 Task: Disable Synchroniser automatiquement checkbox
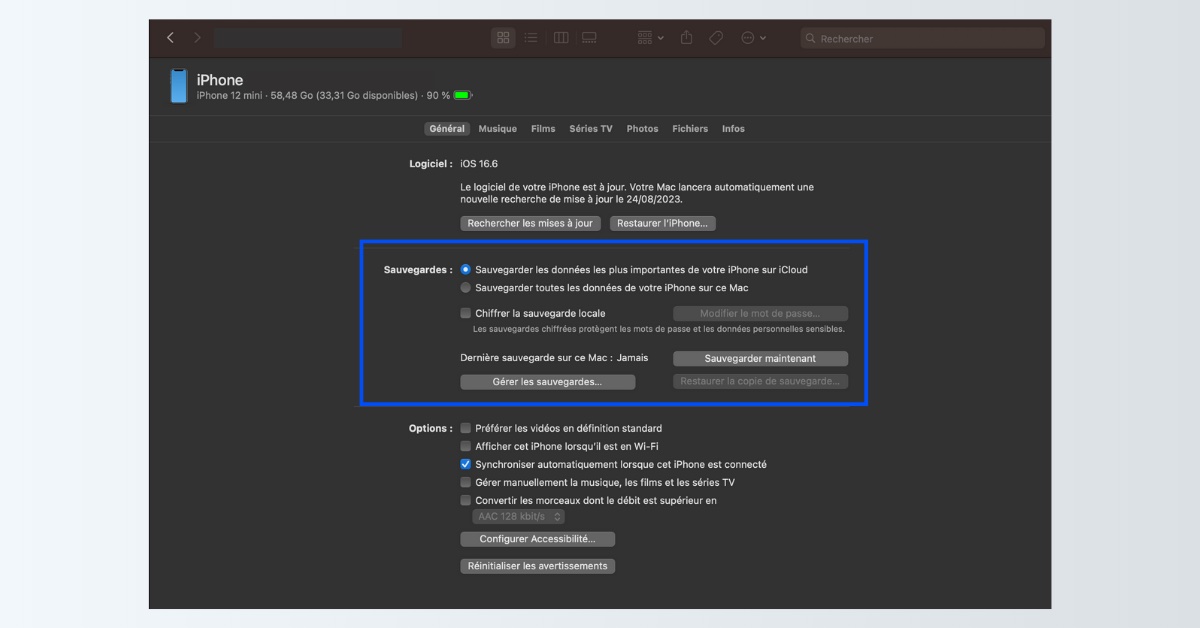[x=466, y=464]
